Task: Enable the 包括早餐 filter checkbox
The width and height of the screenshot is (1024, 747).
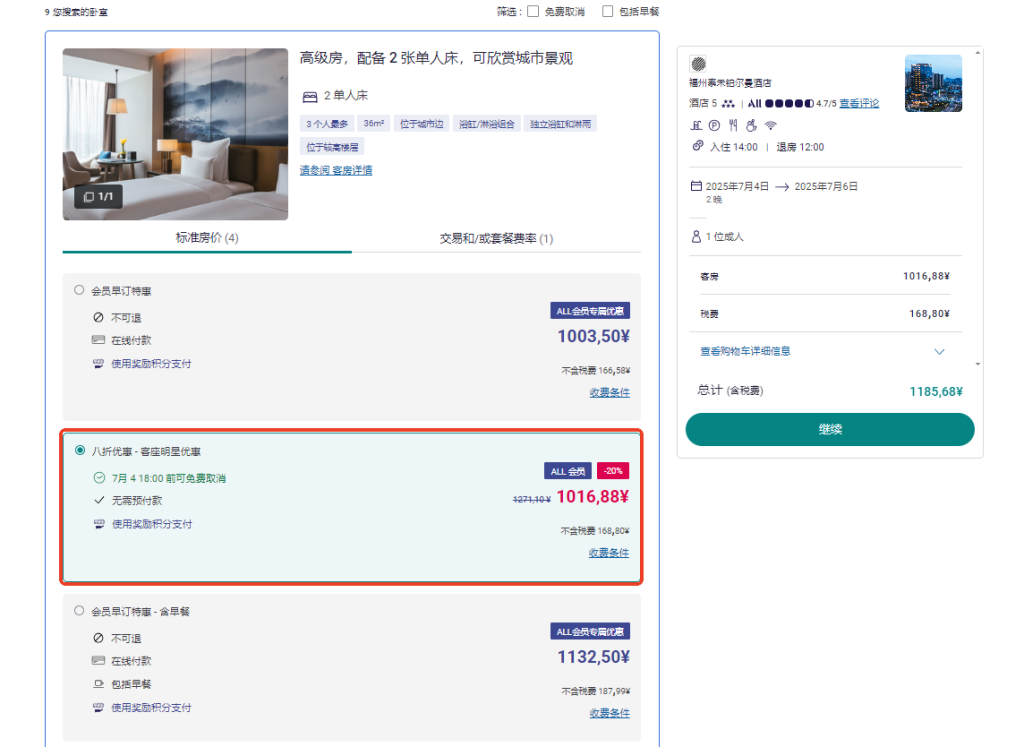Action: (607, 11)
